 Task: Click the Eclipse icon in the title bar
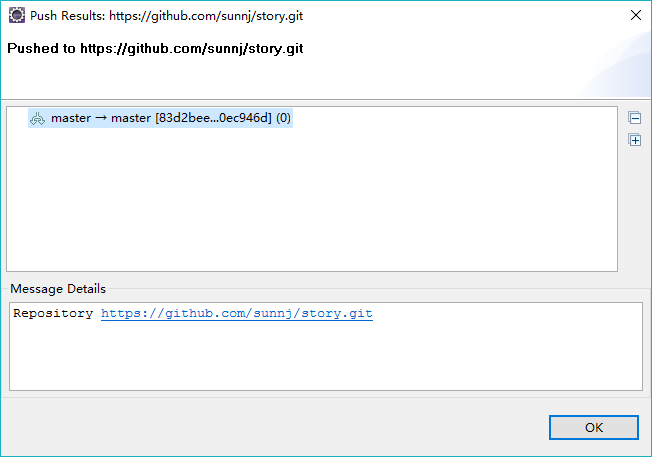click(x=17, y=15)
